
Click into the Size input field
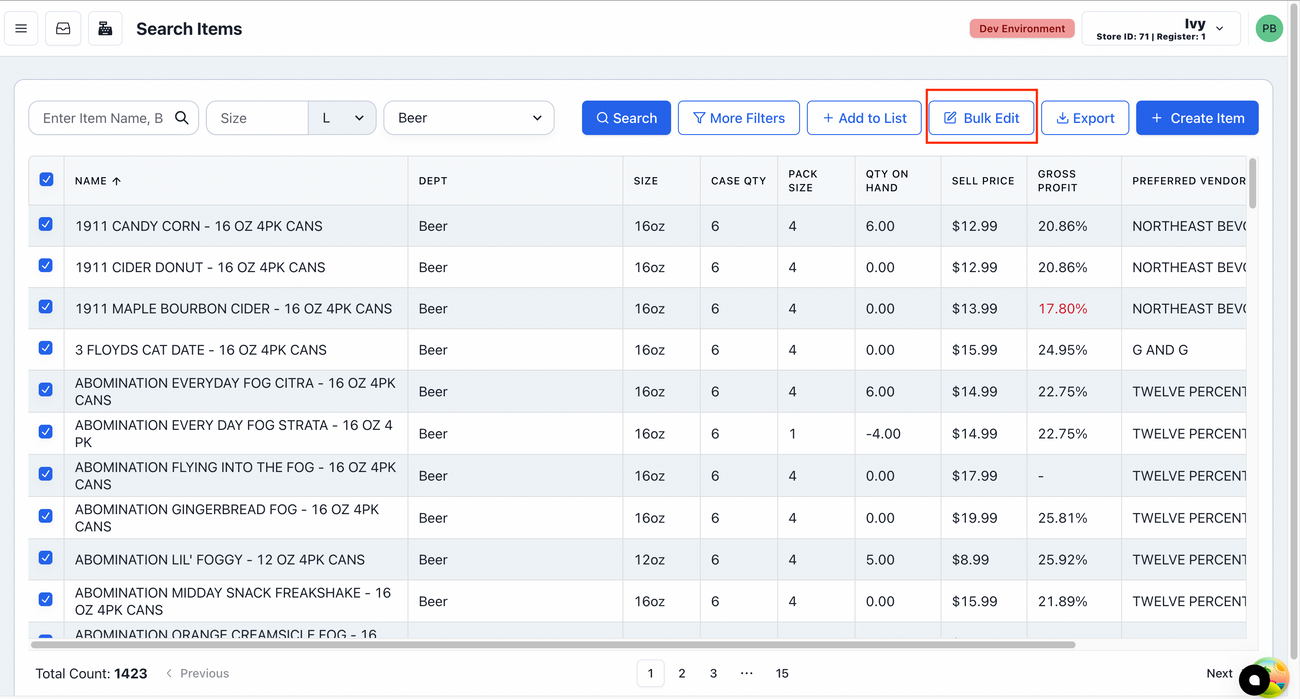tap(257, 118)
